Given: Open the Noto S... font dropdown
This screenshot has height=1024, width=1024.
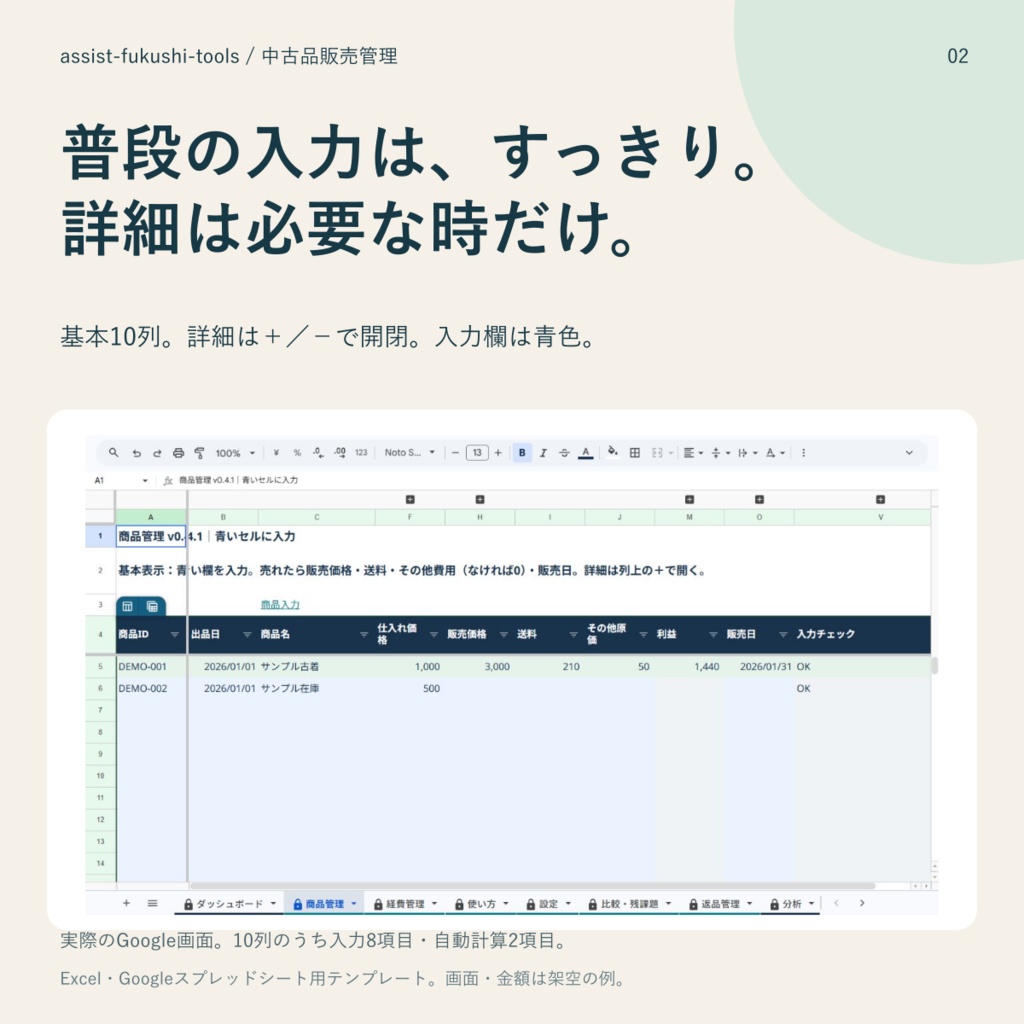Looking at the screenshot, I should coord(410,453).
